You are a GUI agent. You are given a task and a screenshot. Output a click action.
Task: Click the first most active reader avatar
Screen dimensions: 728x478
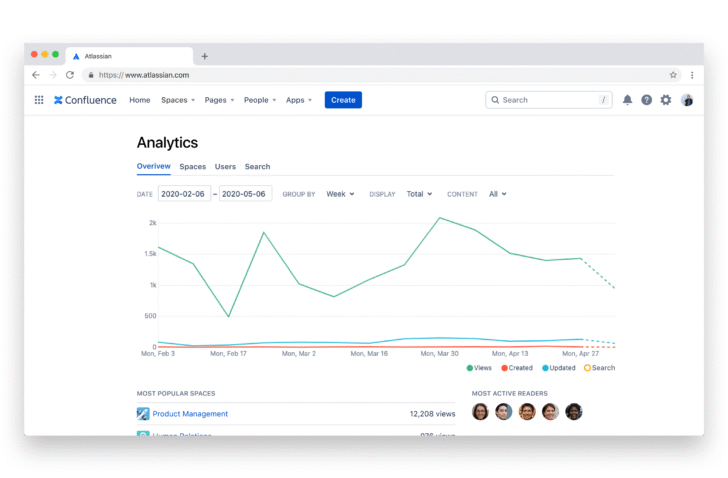coord(480,411)
